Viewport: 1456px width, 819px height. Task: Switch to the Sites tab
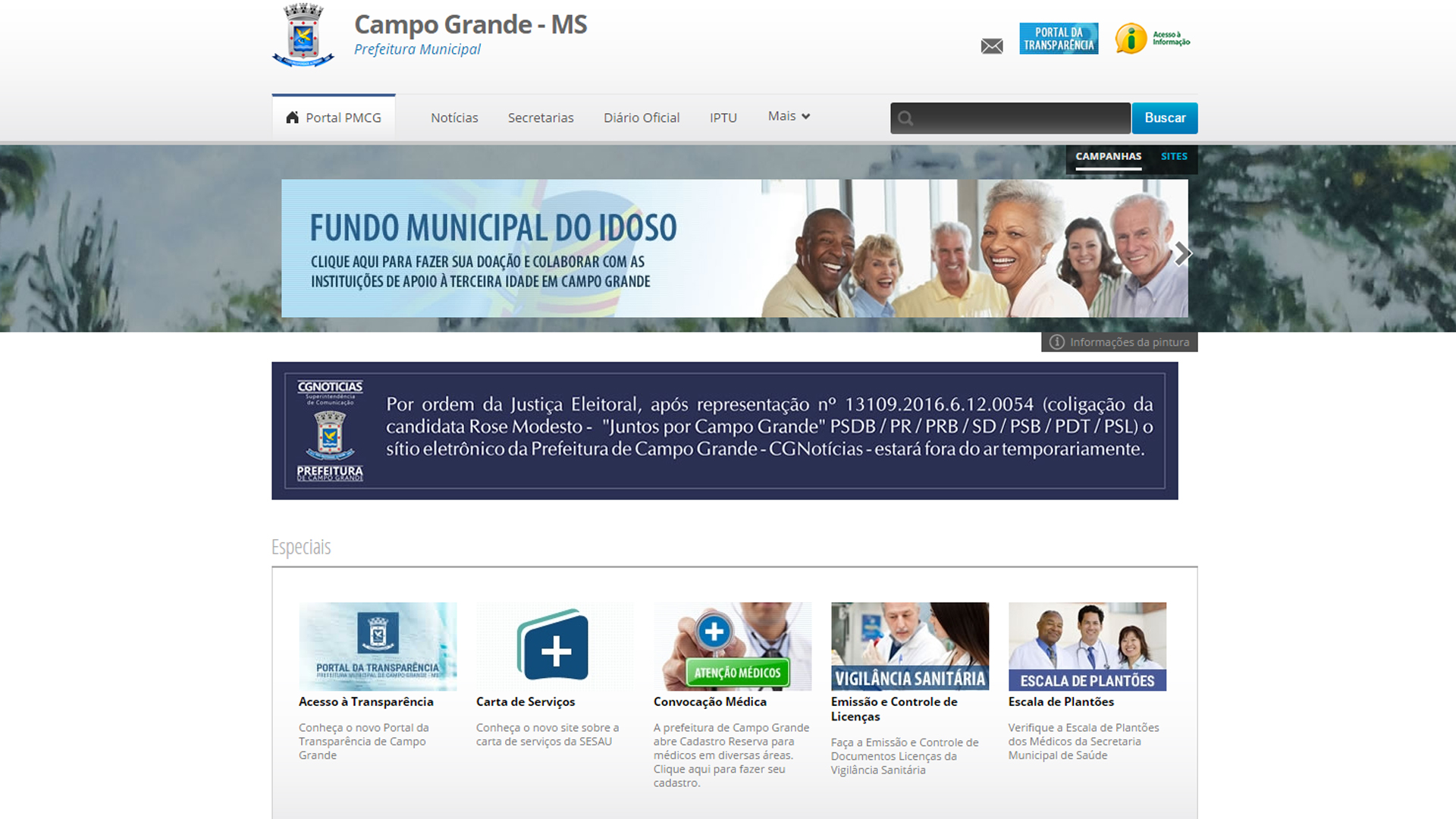coord(1173,156)
